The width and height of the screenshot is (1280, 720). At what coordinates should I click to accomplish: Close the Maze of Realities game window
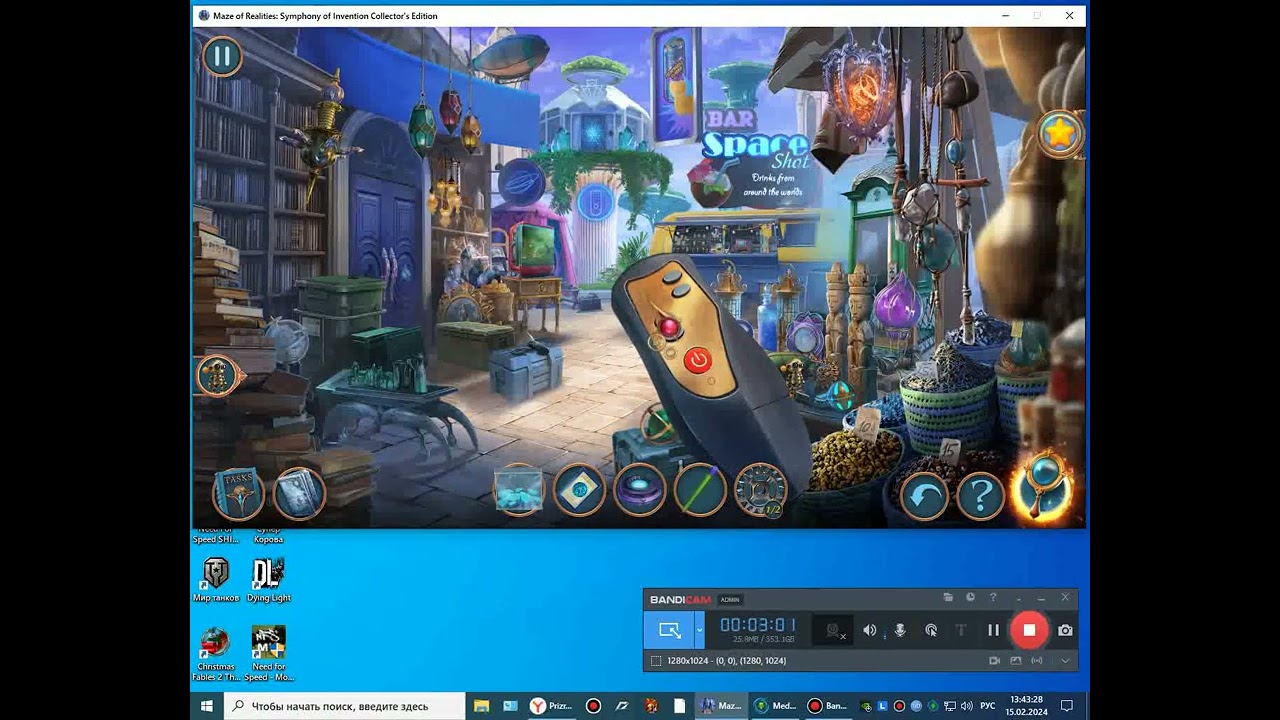point(1069,15)
